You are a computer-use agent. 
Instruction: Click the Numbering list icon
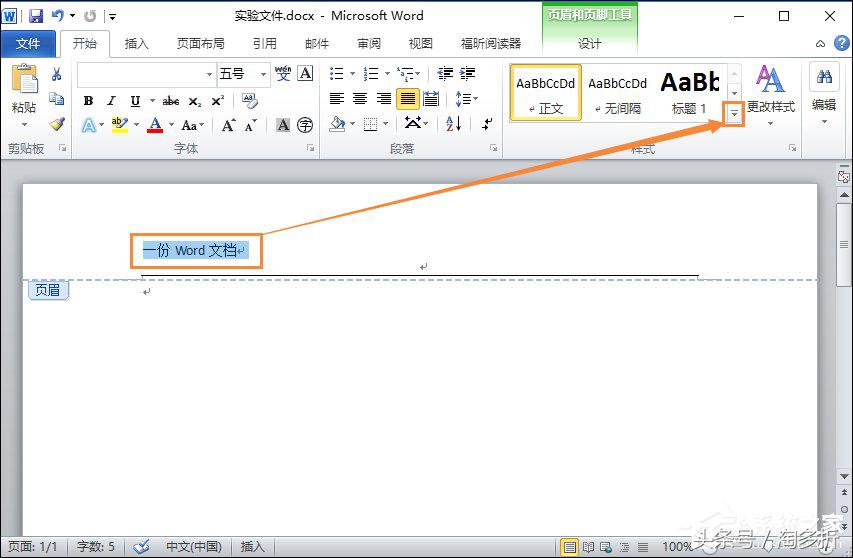coord(372,73)
